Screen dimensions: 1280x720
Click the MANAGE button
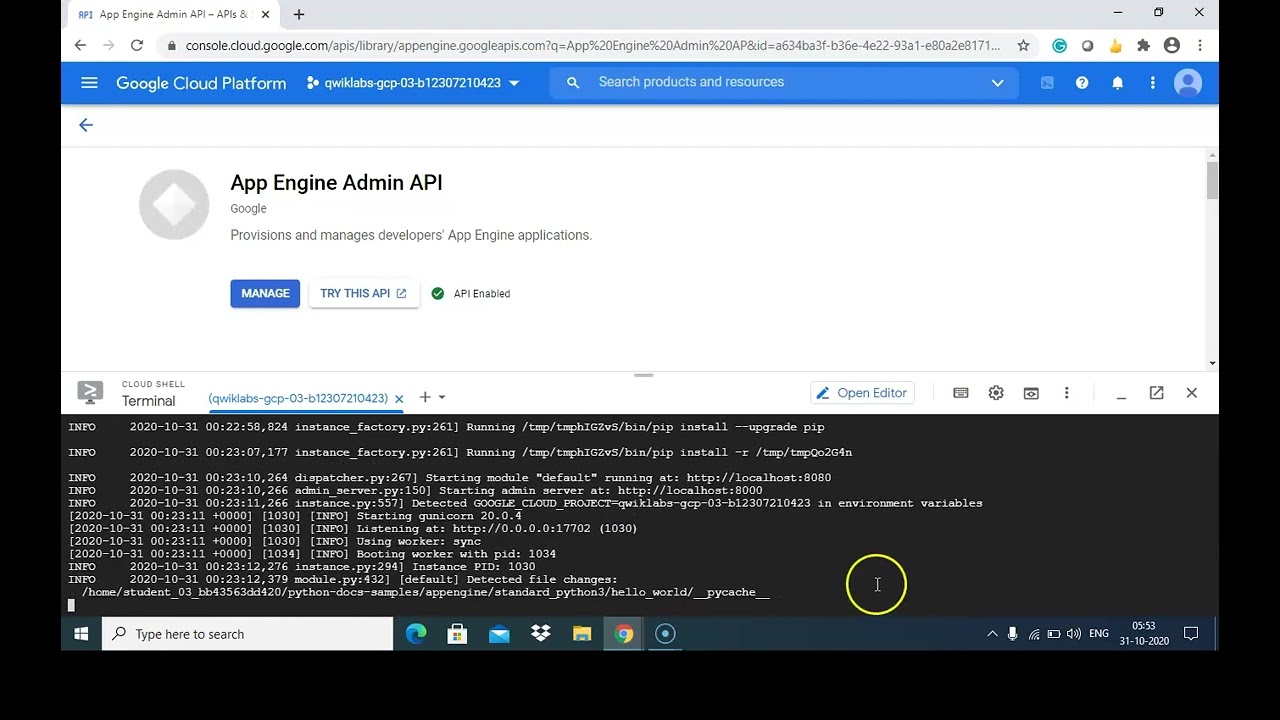(x=265, y=293)
